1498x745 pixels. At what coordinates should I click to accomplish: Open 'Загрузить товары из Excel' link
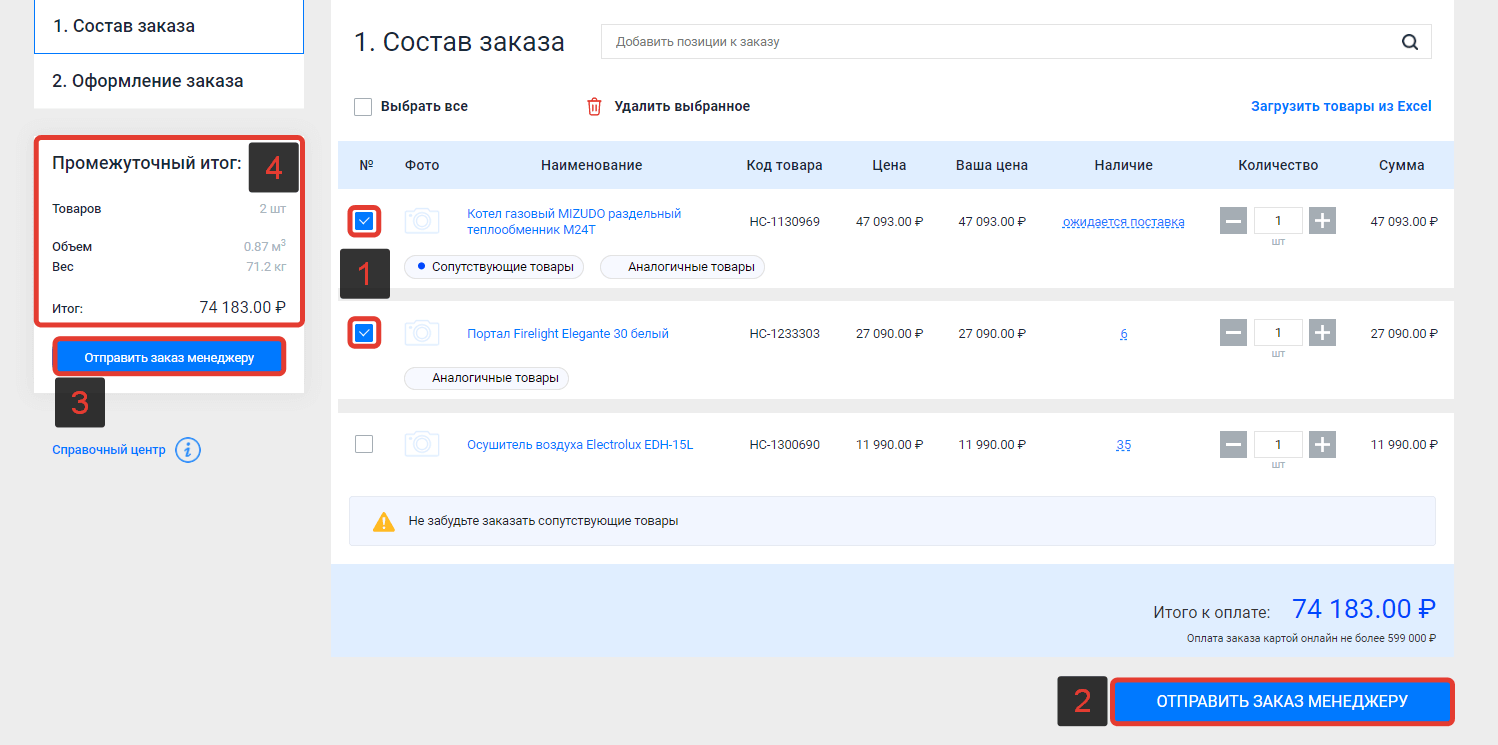[1341, 106]
